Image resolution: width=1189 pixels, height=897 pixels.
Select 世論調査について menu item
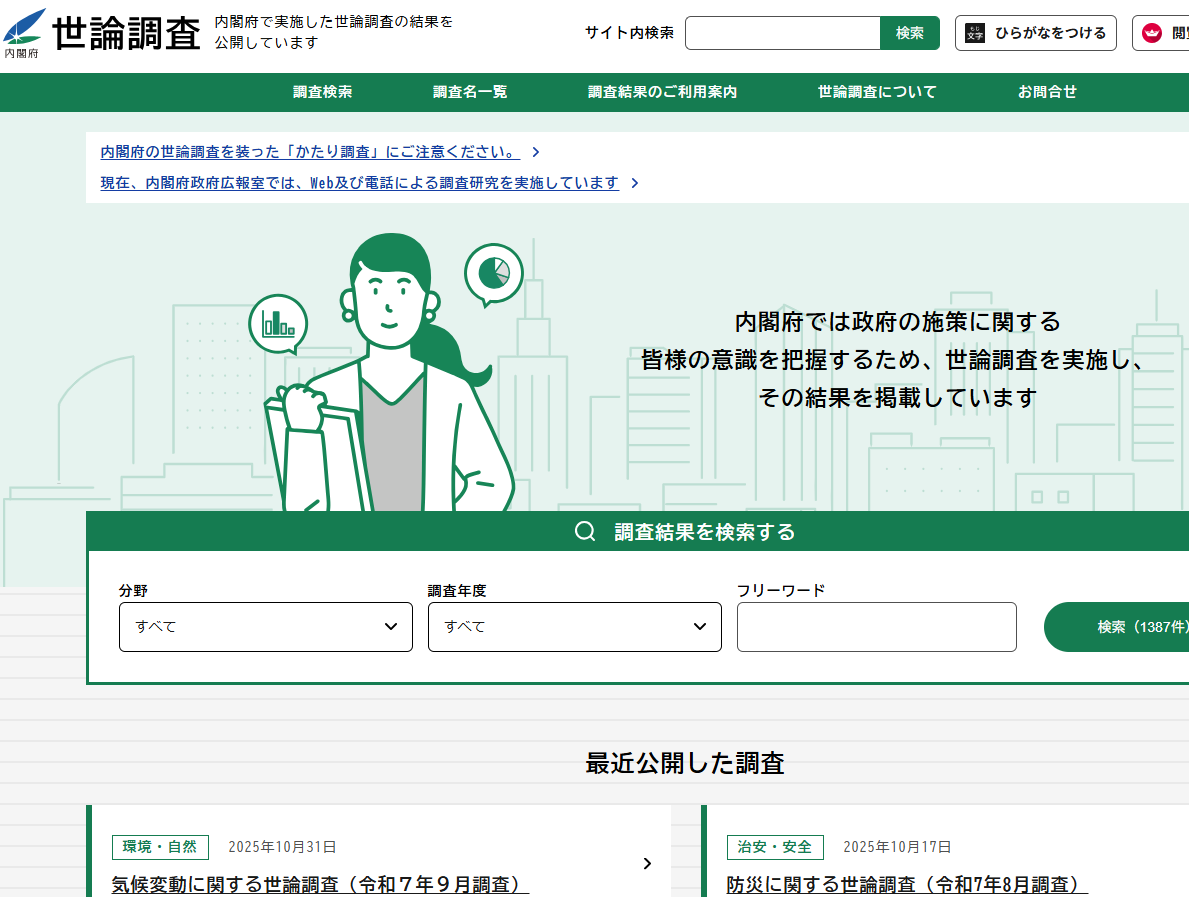877,92
